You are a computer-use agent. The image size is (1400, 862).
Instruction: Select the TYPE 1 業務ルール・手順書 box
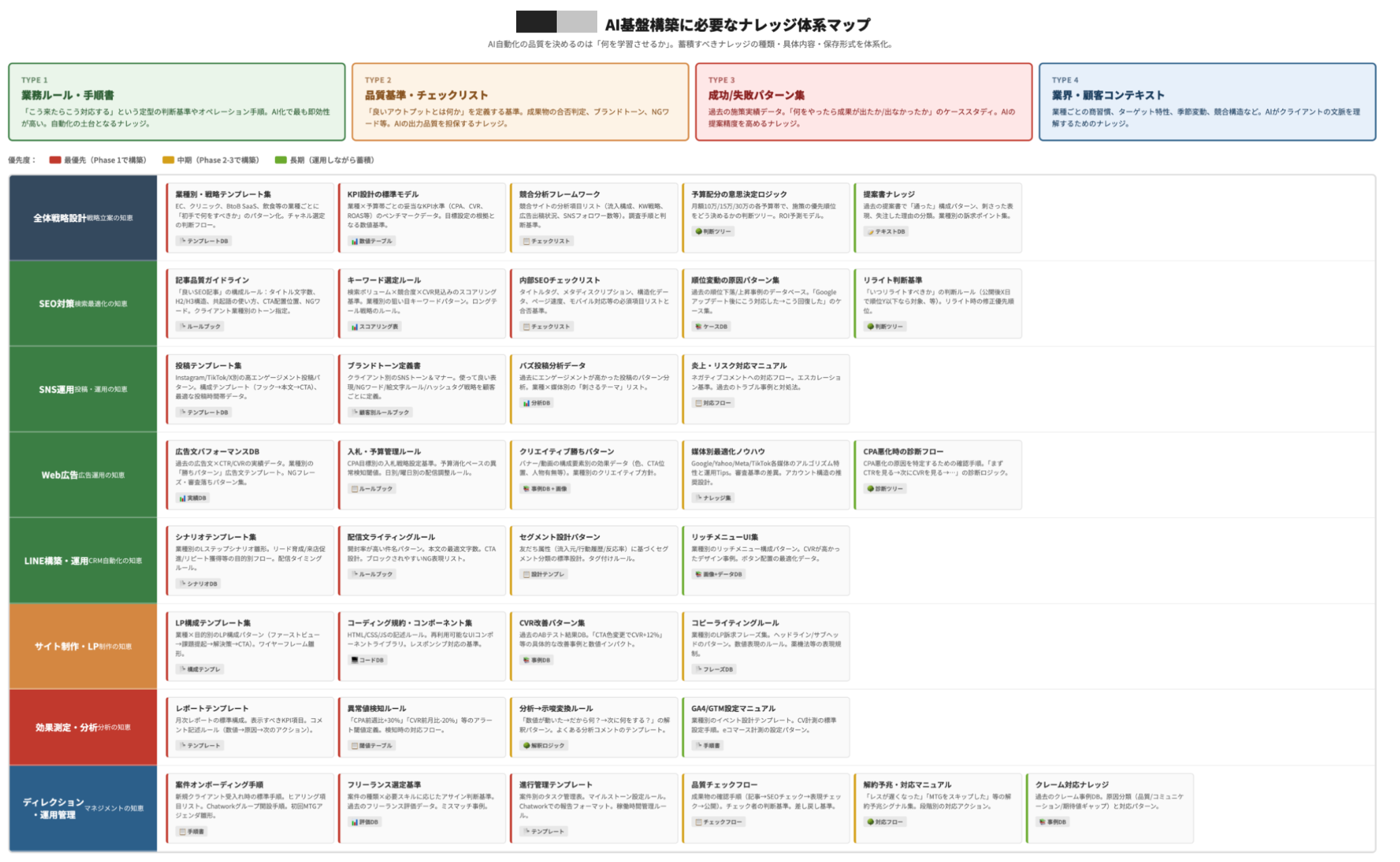177,102
